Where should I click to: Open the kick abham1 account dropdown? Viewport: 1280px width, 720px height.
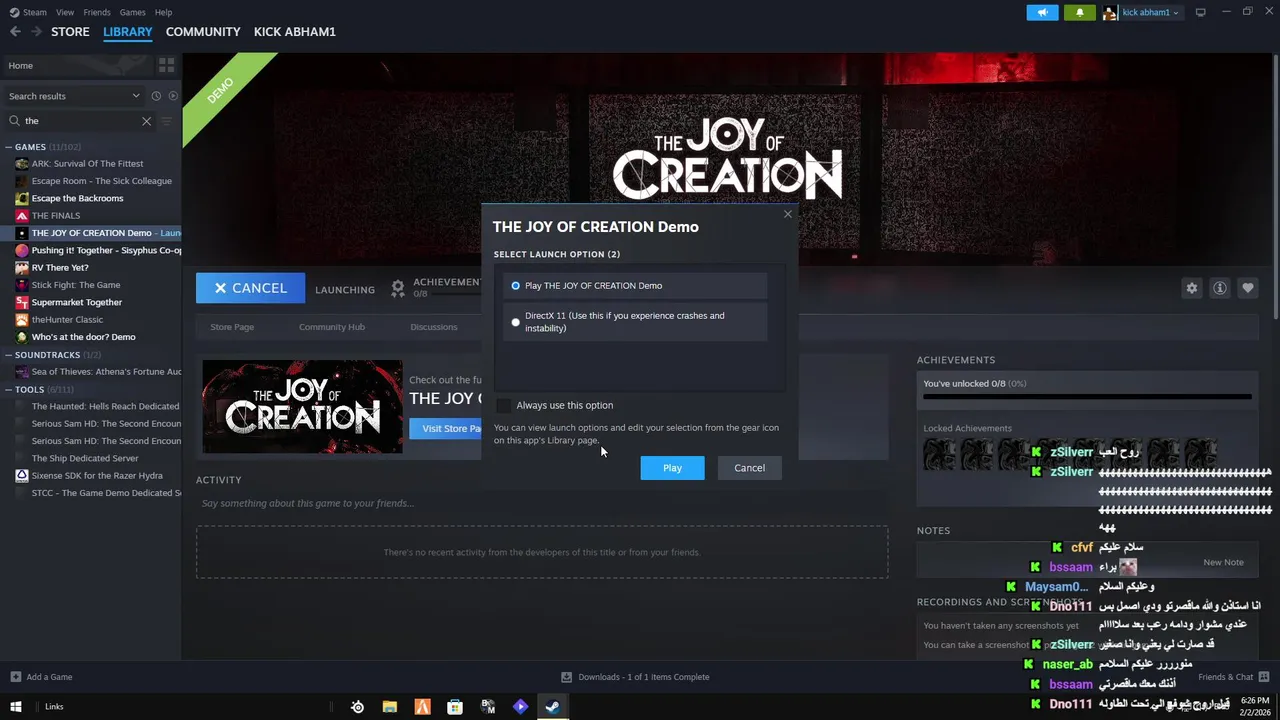(1142, 13)
